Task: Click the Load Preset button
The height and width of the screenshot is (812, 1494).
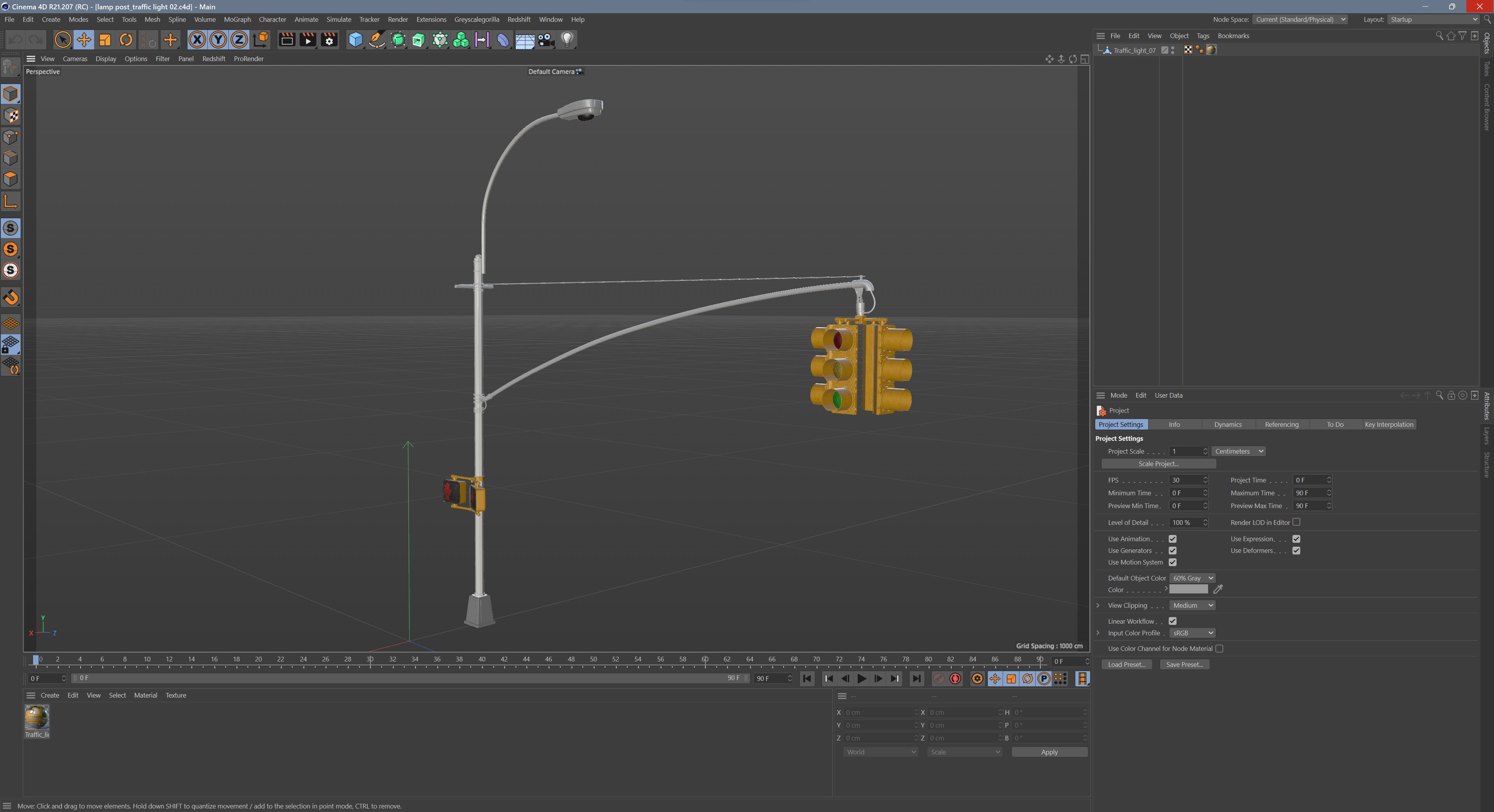Action: tap(1126, 665)
